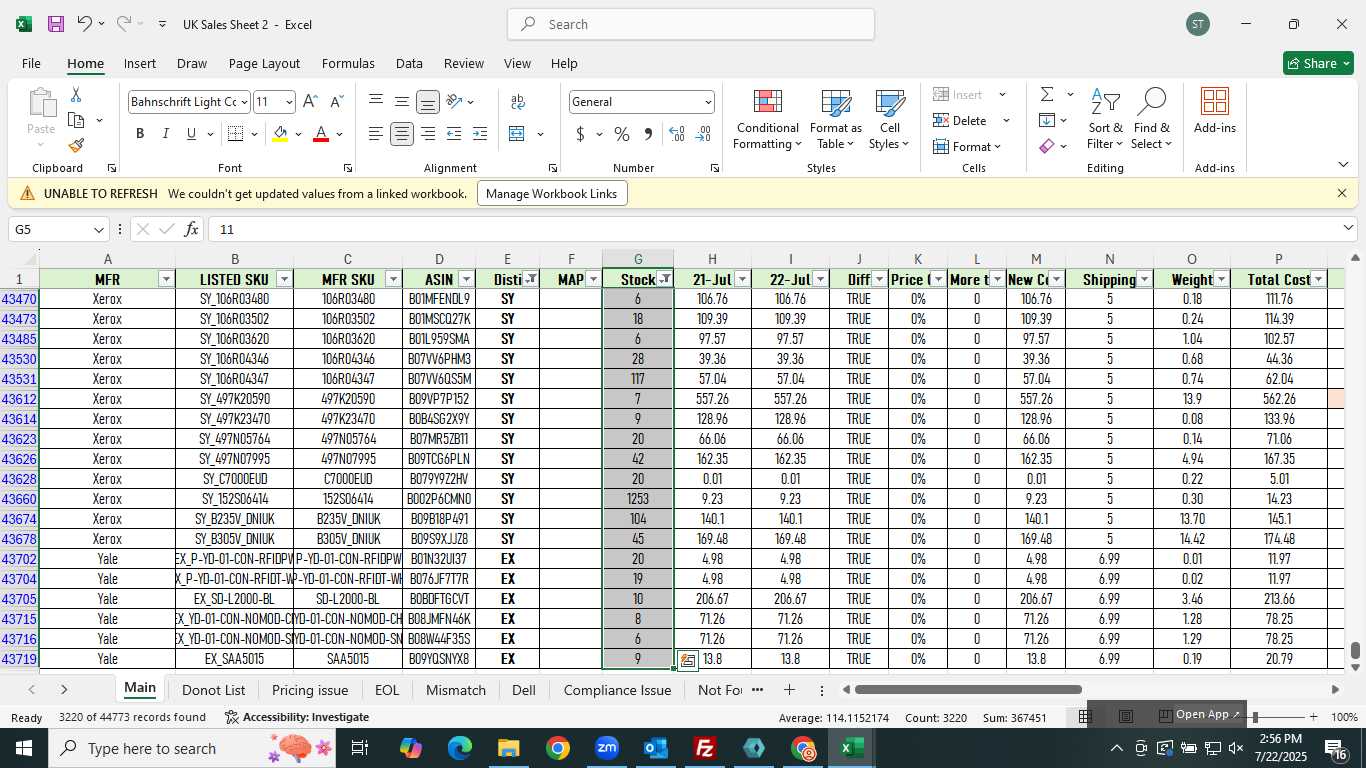1366x768 pixels.
Task: Click the Save icon in title bar
Action: tap(56, 24)
